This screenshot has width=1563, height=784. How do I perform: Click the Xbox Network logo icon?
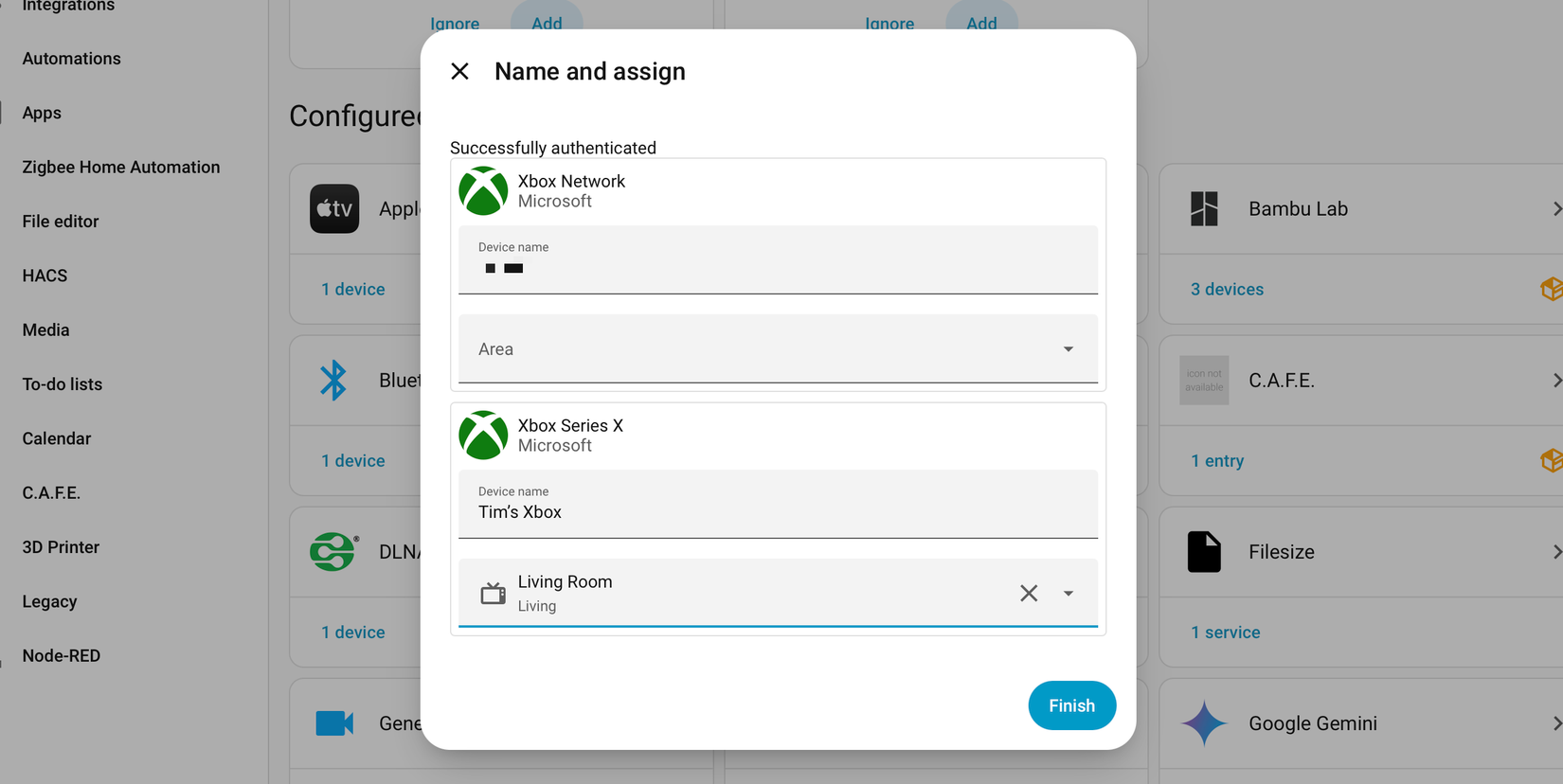483,191
